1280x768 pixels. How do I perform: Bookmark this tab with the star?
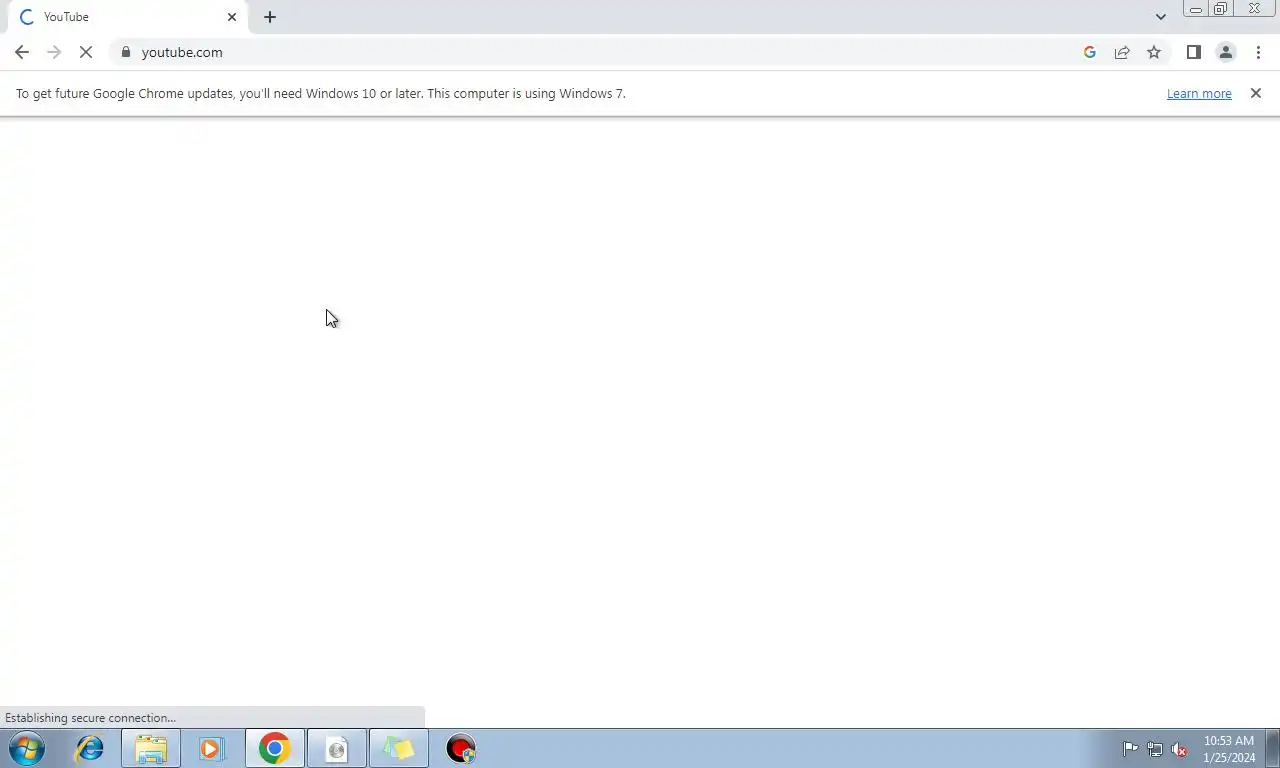(x=1154, y=52)
